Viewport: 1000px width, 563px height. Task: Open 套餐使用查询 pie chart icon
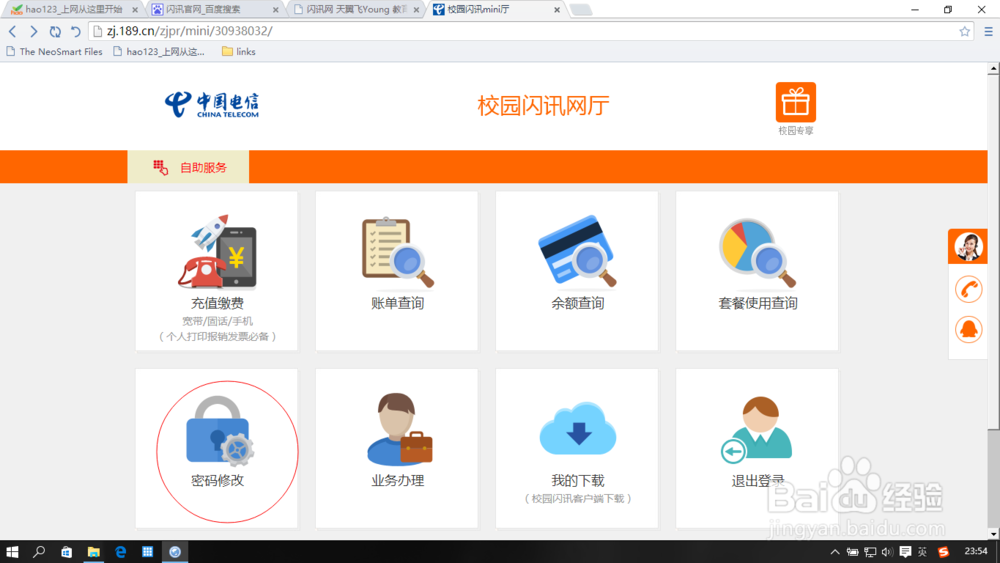757,252
